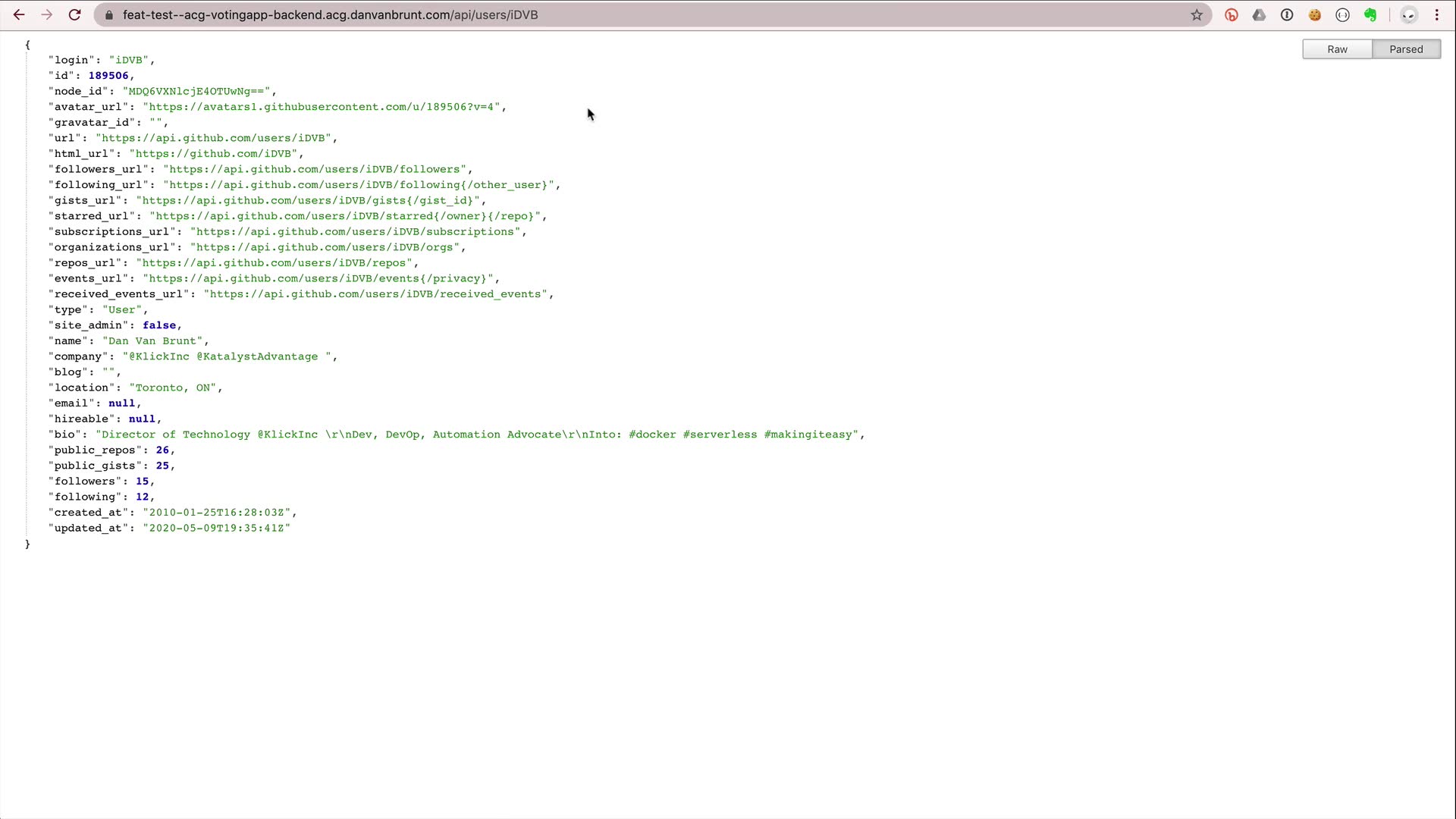View site info via lock icon
1456x819 pixels.
[x=108, y=14]
